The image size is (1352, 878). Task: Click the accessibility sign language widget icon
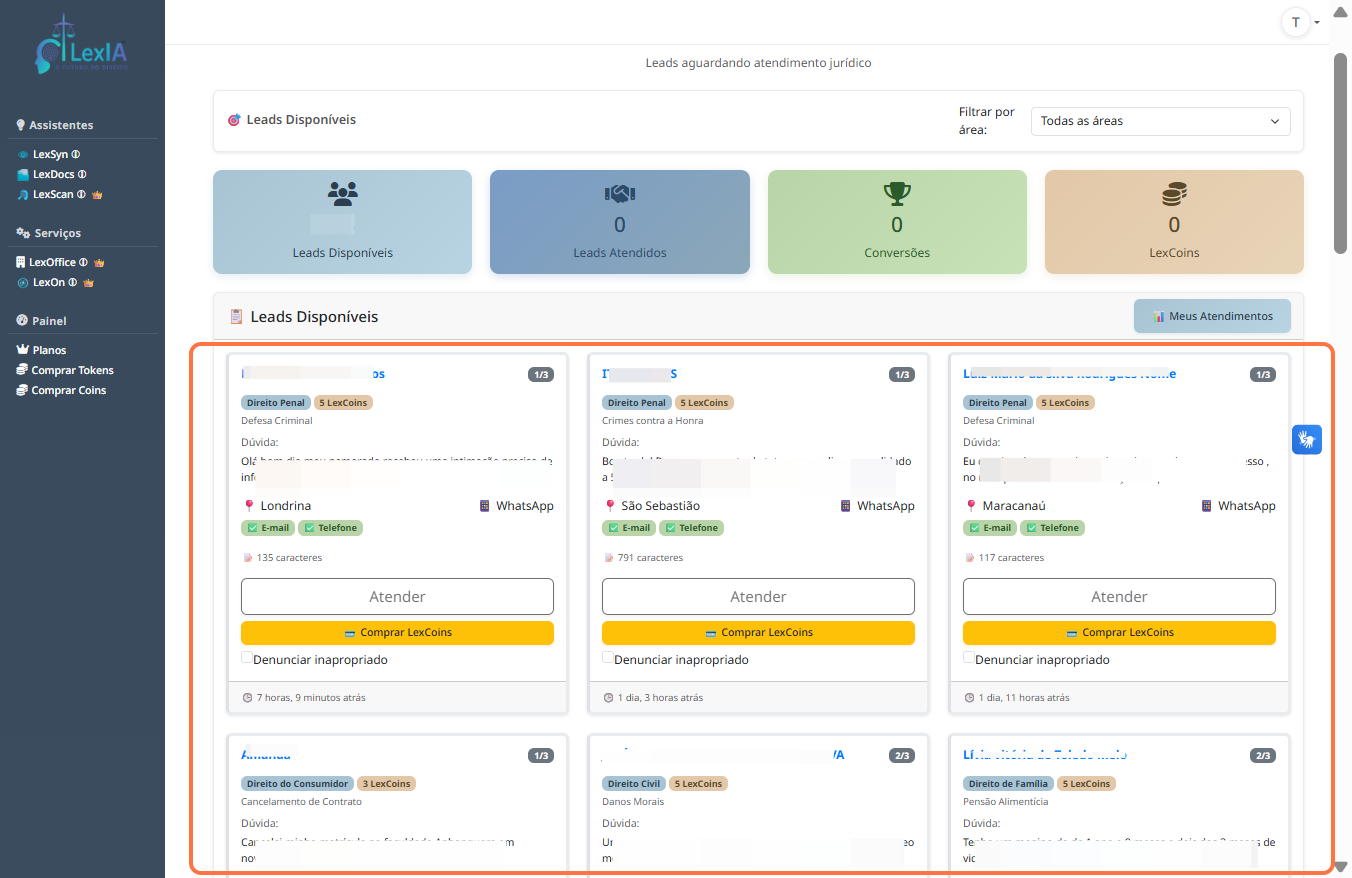[x=1306, y=439]
